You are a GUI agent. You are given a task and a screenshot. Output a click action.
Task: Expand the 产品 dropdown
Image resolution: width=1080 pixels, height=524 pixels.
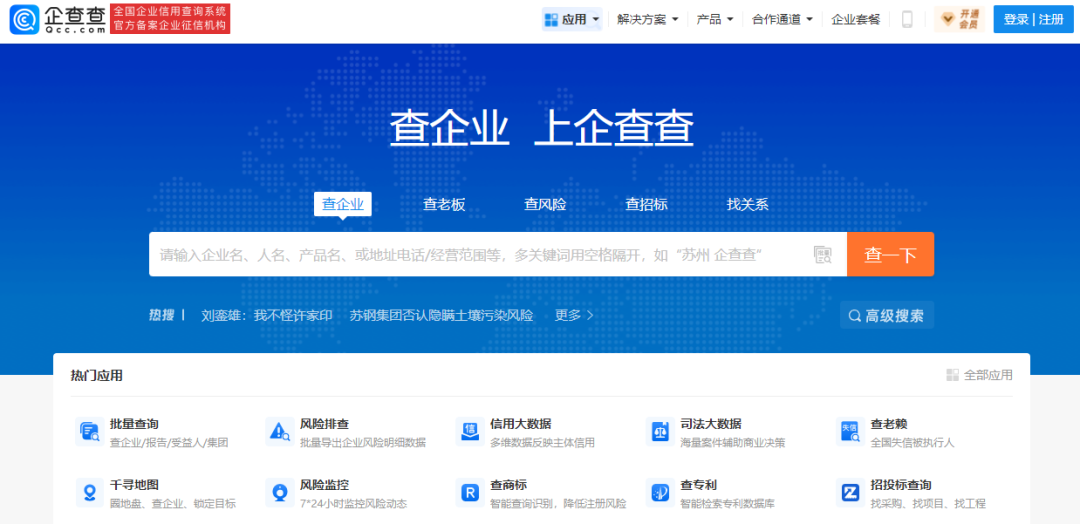pyautogui.click(x=715, y=19)
